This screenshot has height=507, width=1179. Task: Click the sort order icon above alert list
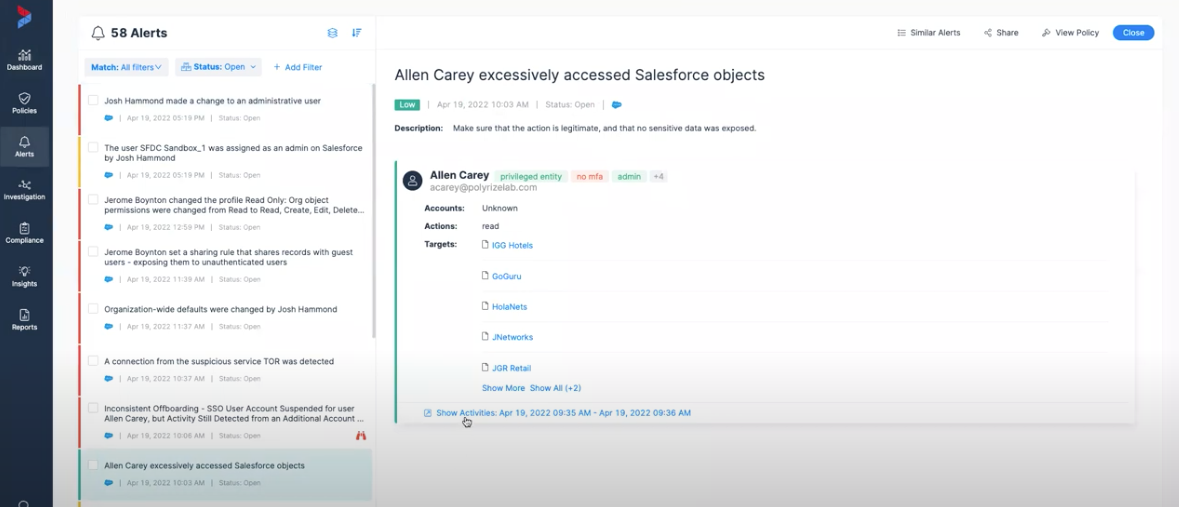(x=357, y=33)
